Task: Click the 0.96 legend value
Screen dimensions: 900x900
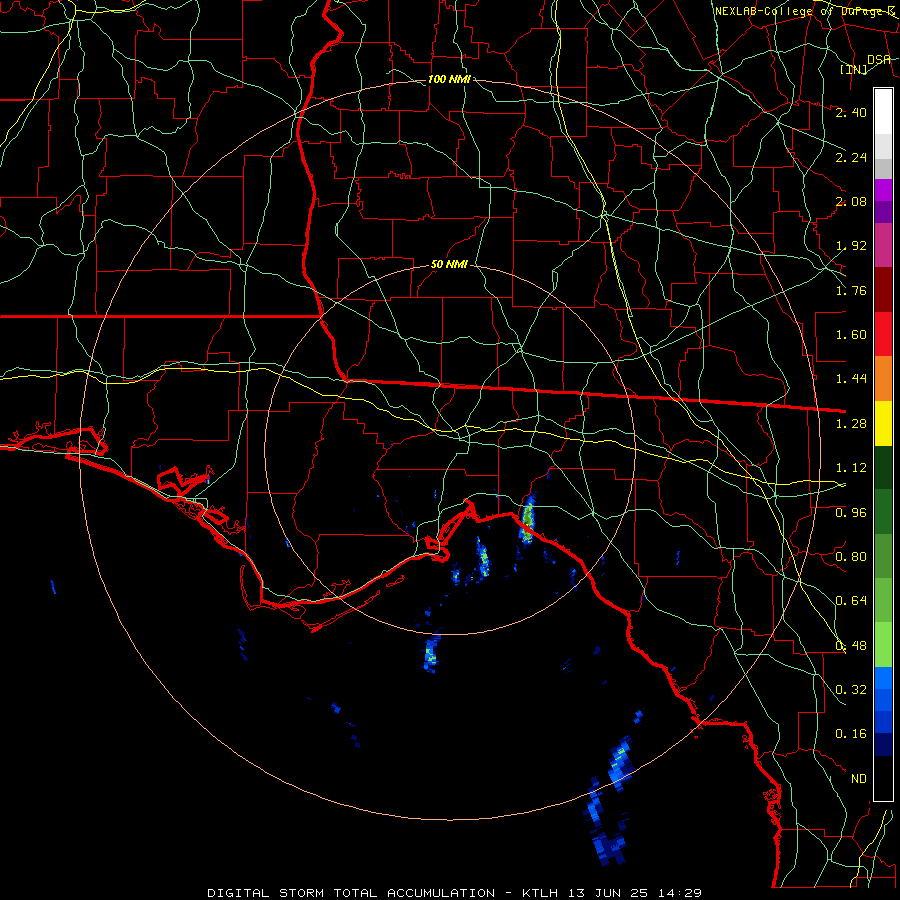Action: (x=851, y=512)
